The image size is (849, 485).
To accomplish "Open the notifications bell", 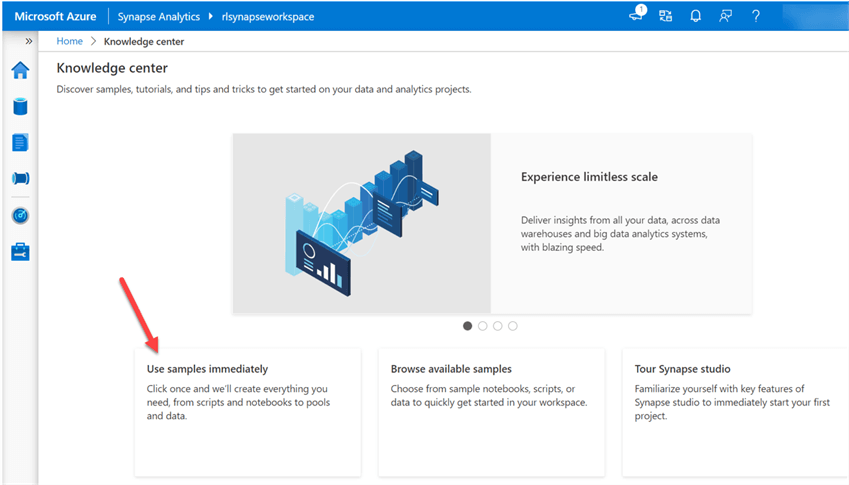I will [x=696, y=16].
